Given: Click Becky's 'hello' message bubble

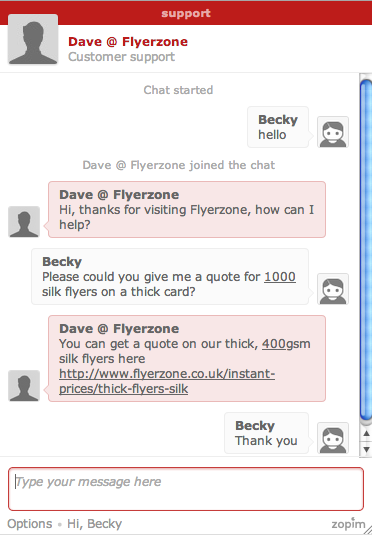Looking at the screenshot, I should click(278, 127).
